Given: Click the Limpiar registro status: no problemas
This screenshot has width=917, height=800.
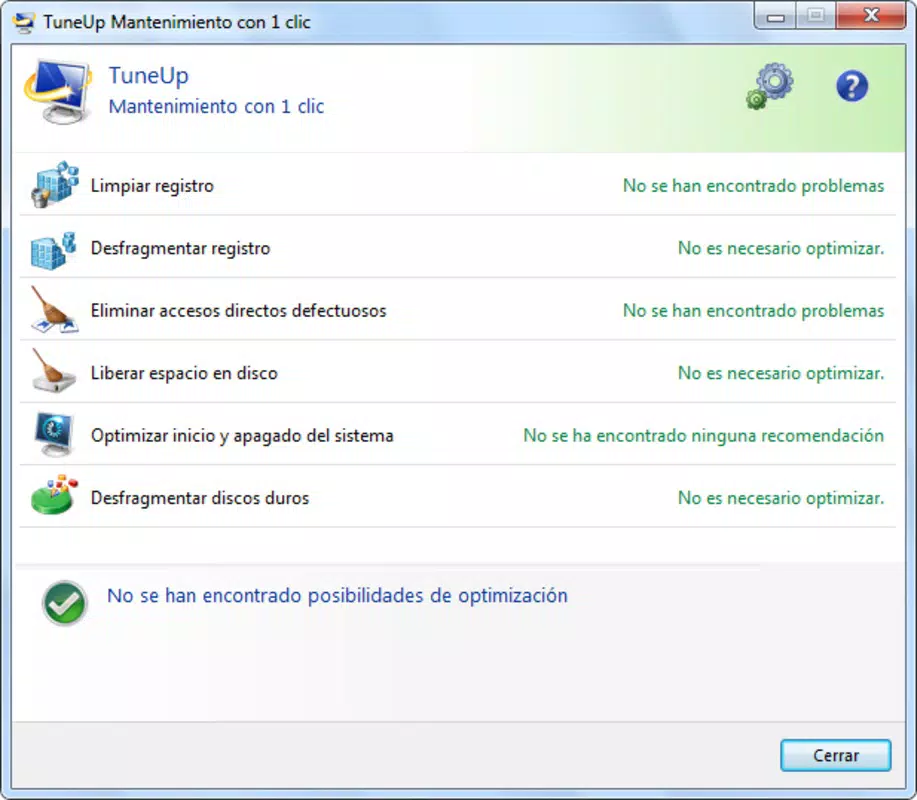Looking at the screenshot, I should 753,186.
